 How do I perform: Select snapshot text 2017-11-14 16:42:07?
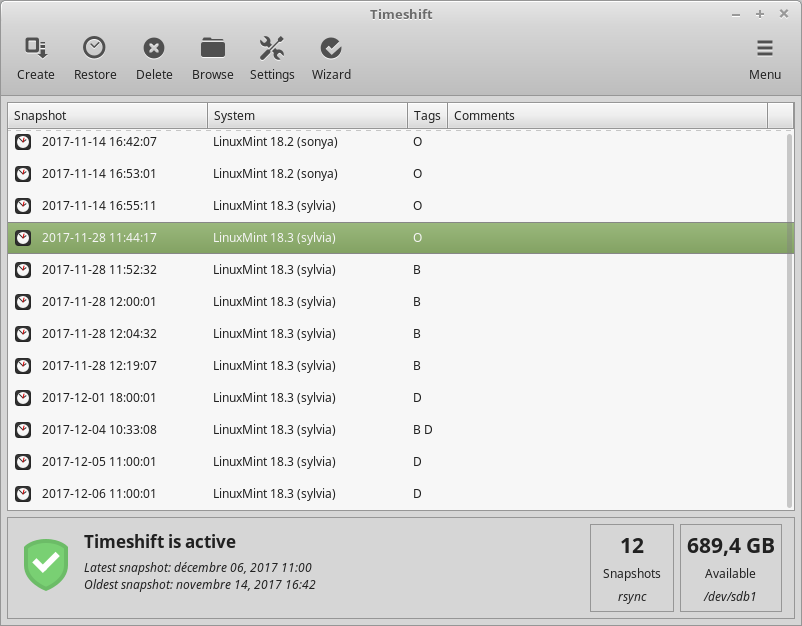[99, 142]
